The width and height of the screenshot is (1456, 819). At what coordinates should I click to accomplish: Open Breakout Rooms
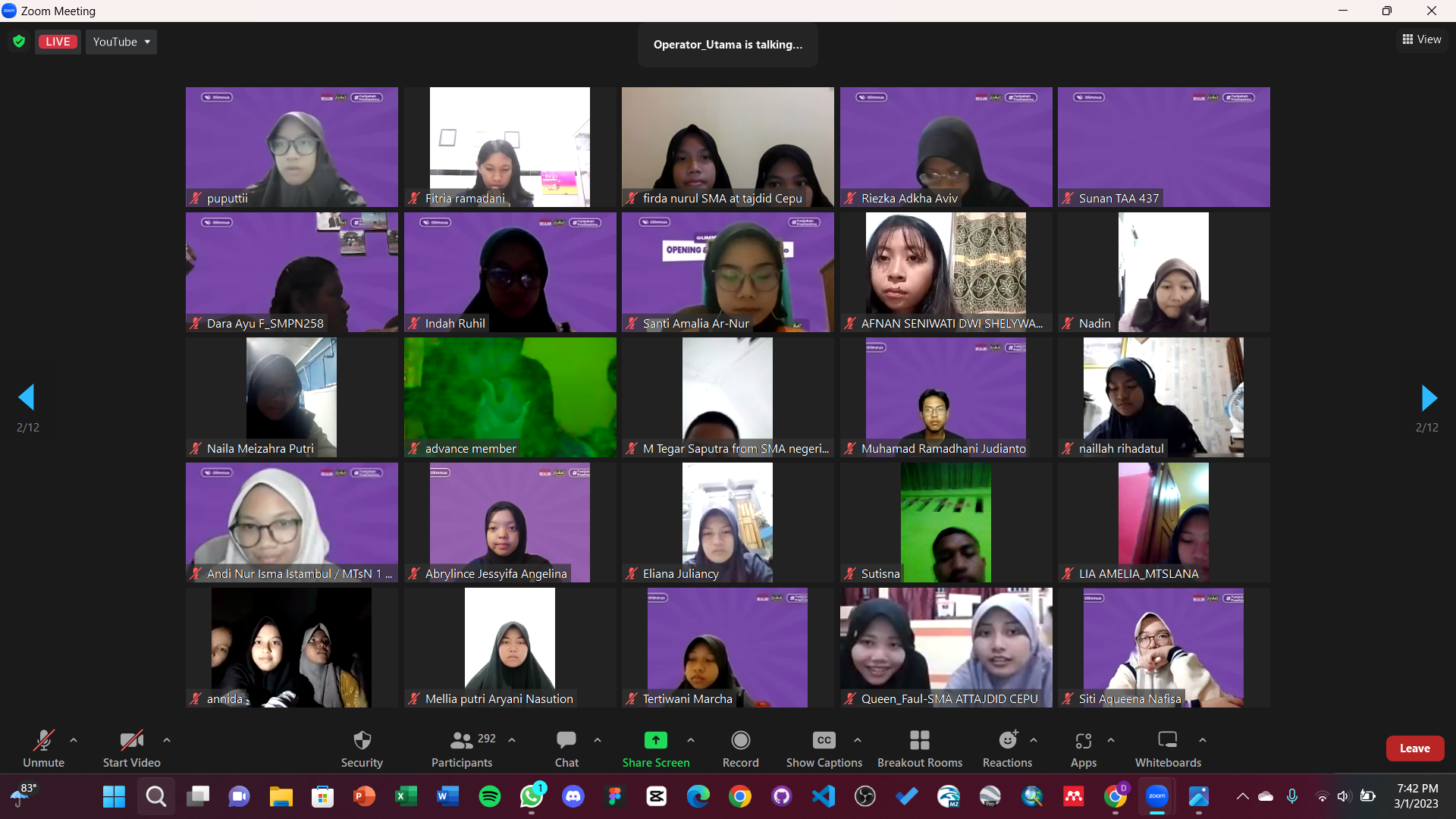click(919, 748)
